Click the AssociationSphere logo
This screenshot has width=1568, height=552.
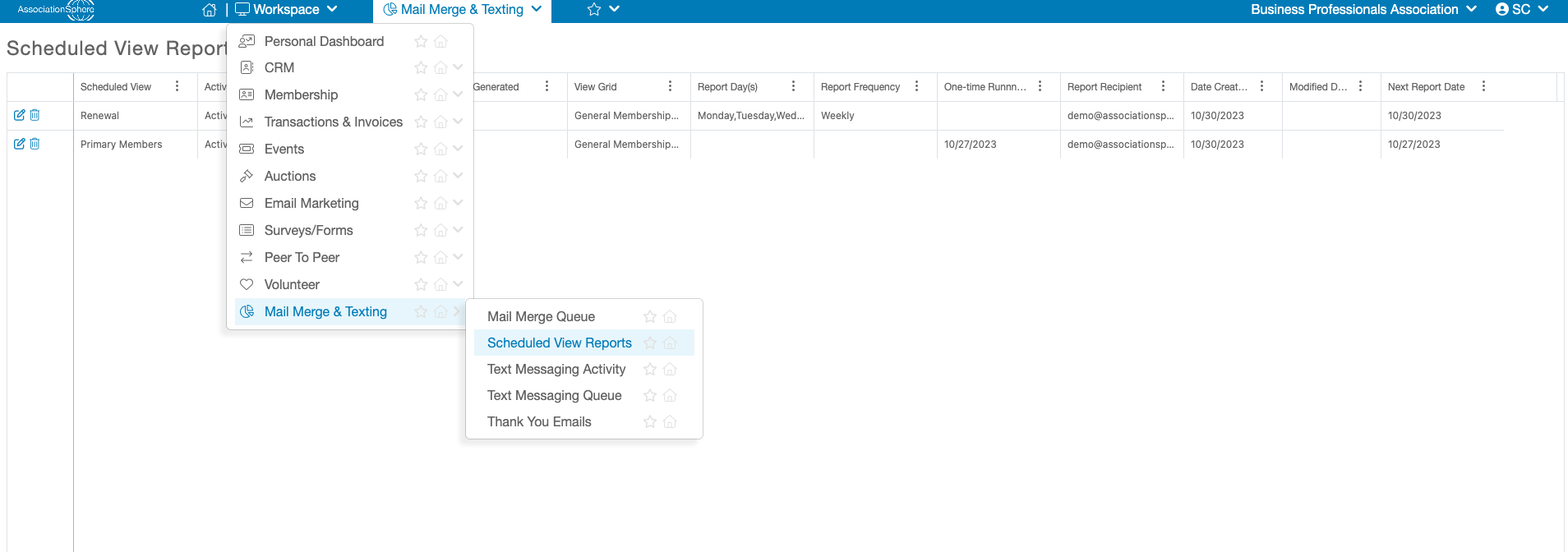[57, 10]
